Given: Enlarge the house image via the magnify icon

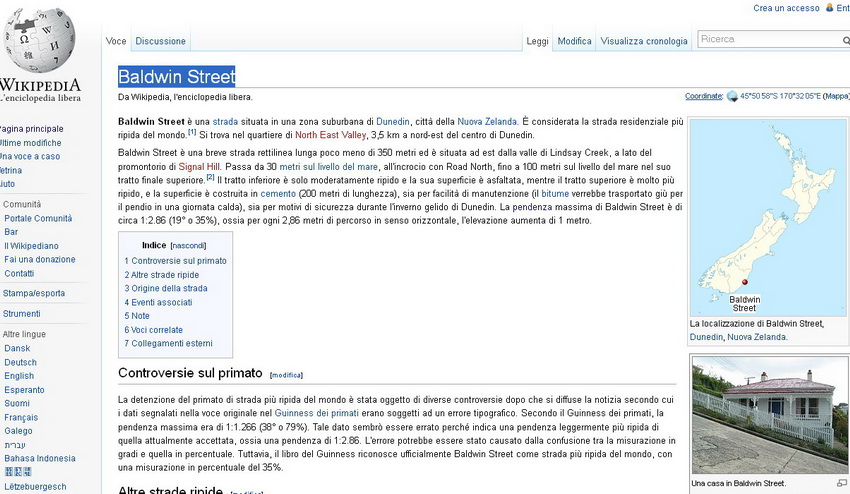Looking at the screenshot, I should click(x=841, y=483).
